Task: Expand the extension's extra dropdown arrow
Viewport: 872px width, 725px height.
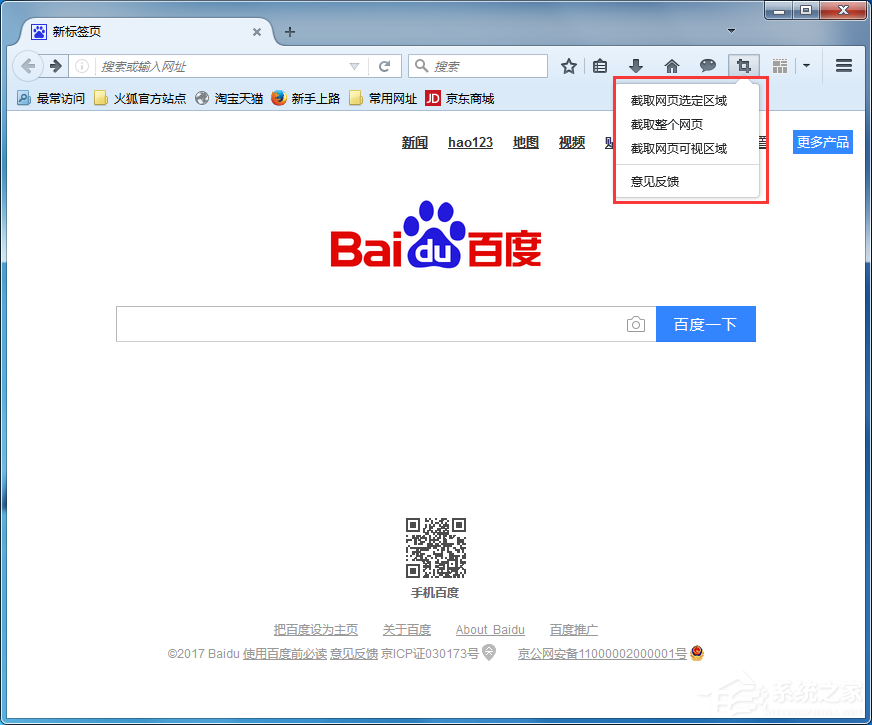Action: click(807, 65)
